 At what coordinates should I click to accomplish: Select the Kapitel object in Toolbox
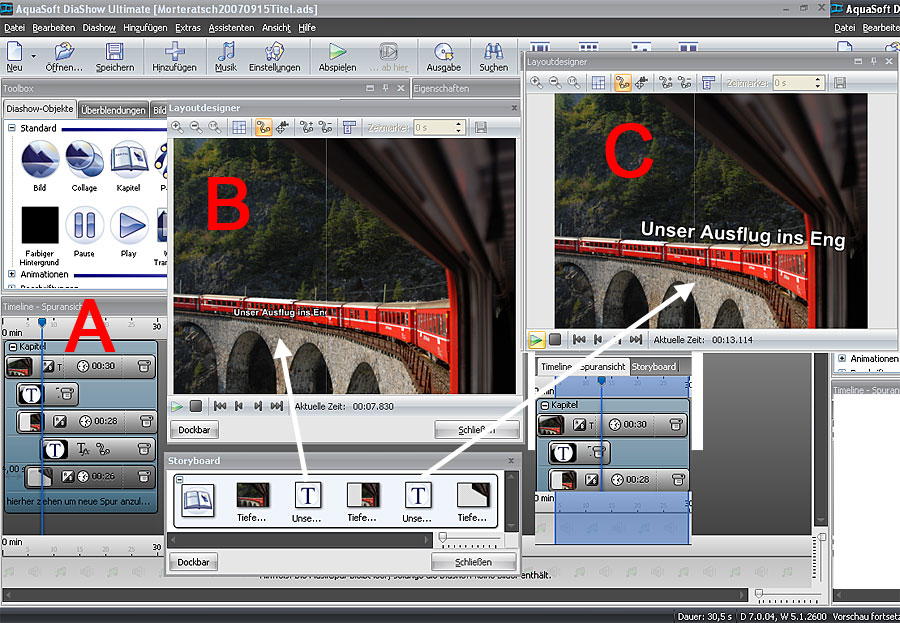tap(128, 160)
